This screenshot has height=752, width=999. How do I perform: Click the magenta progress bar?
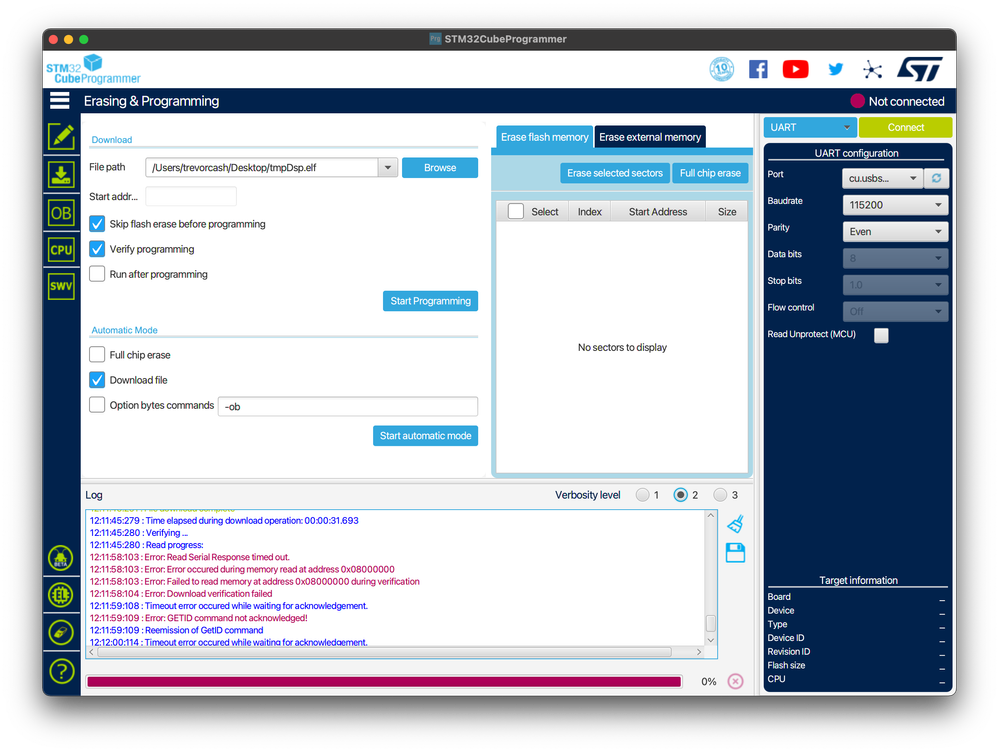(384, 682)
